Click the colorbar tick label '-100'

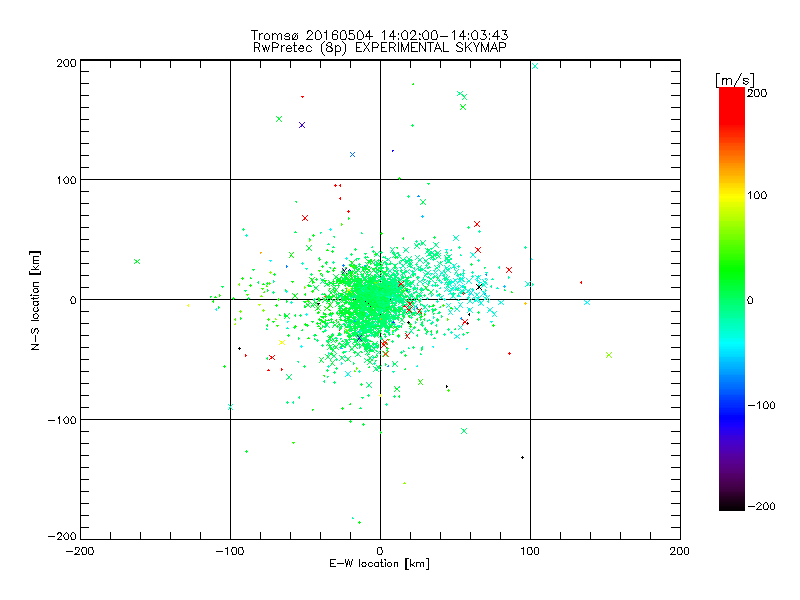point(761,406)
